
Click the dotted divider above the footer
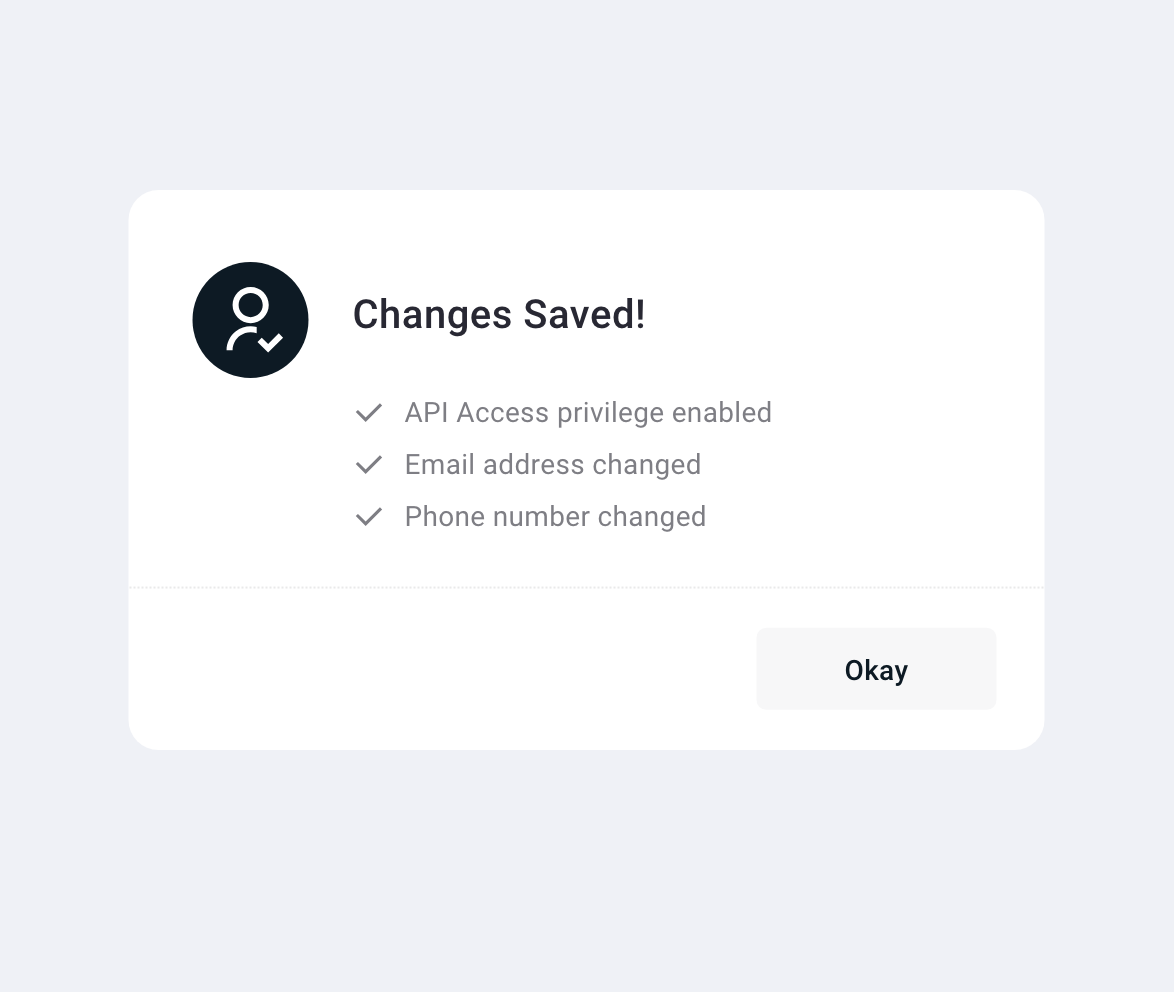pos(586,588)
